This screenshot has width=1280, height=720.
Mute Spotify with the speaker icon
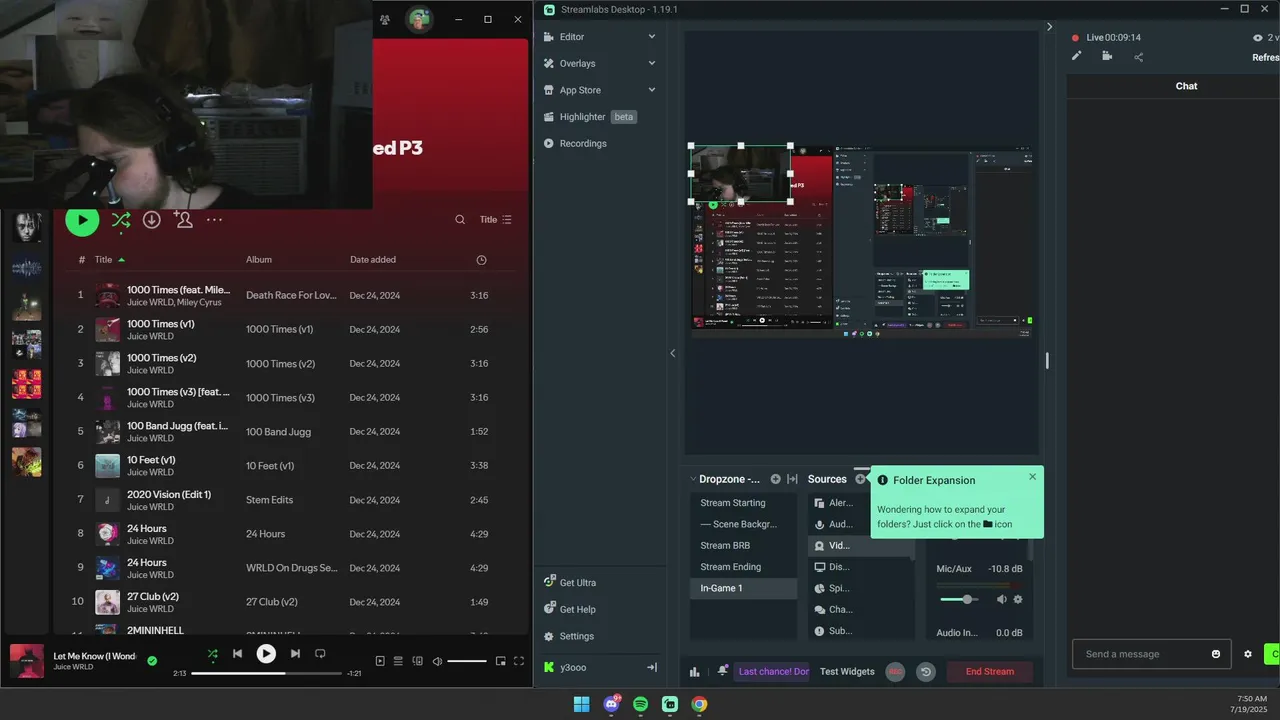point(437,661)
